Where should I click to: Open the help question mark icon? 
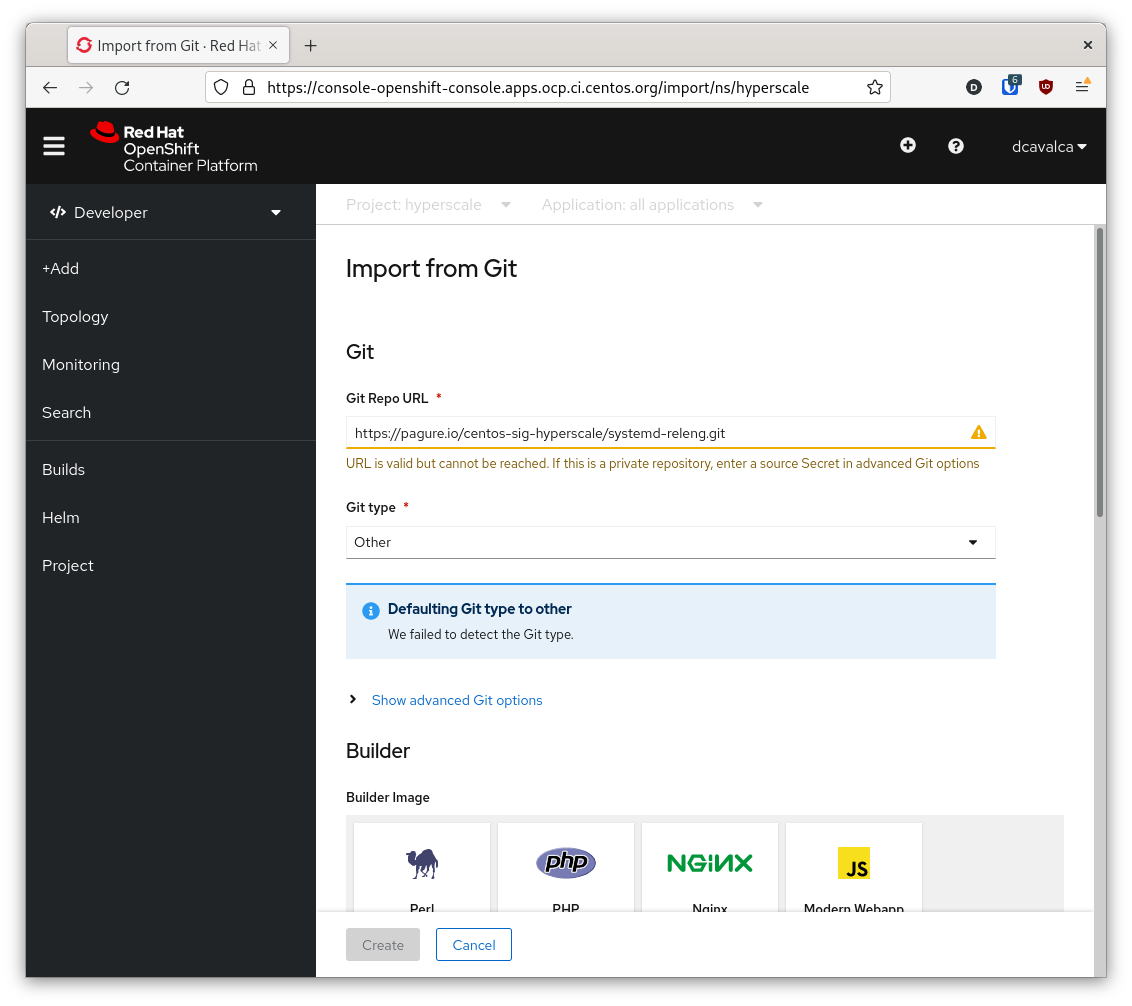(956, 147)
